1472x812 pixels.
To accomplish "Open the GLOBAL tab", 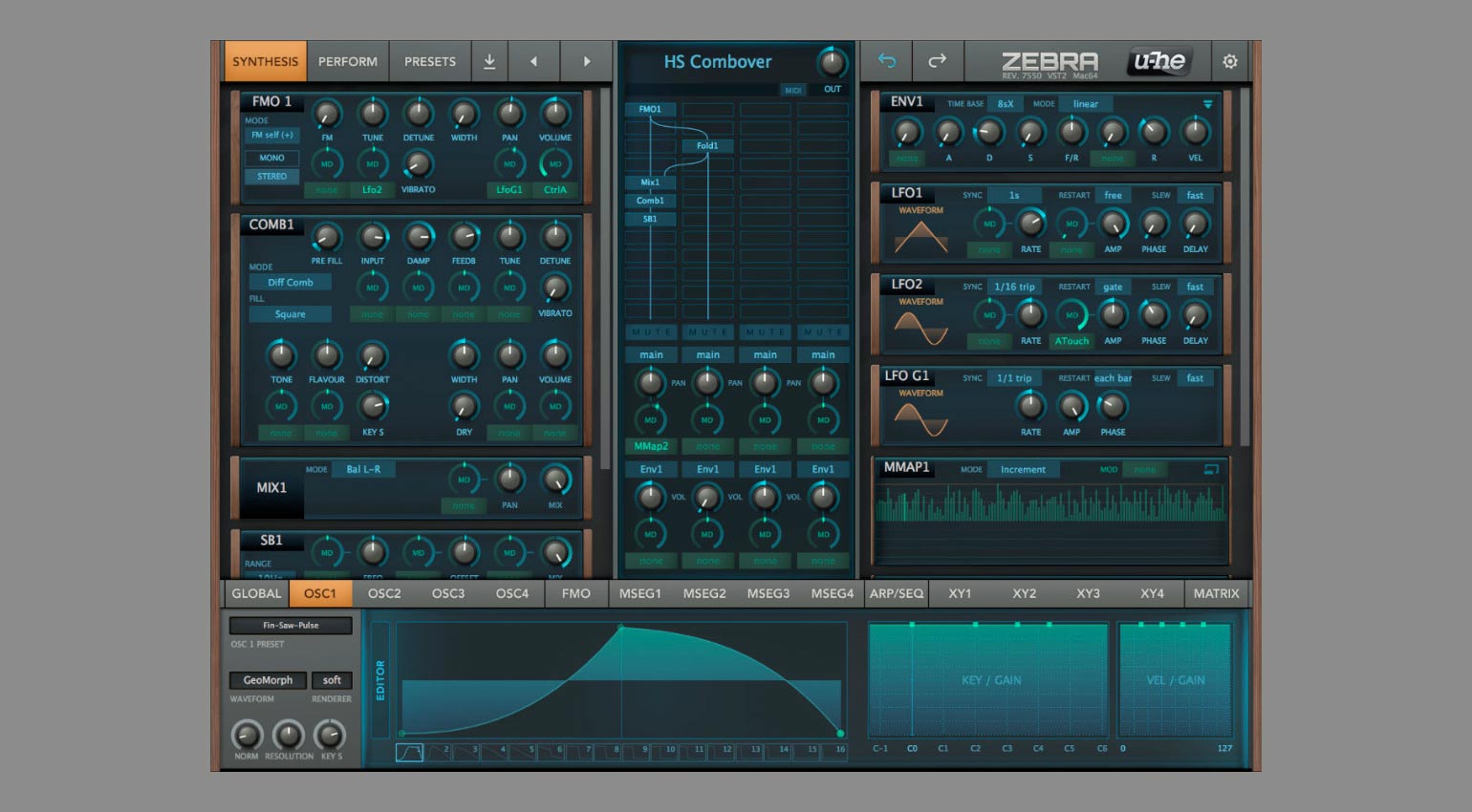I will [256, 593].
